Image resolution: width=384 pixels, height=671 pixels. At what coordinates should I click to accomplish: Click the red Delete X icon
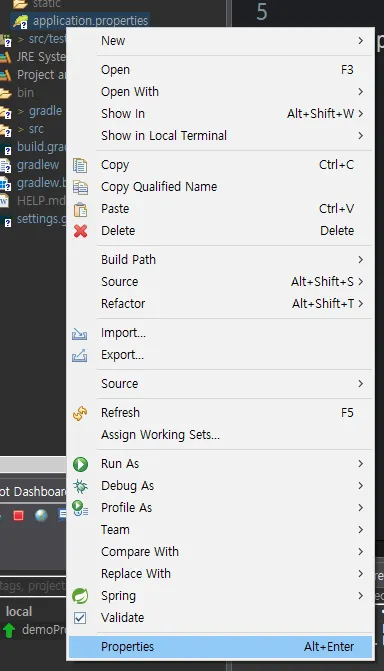click(x=80, y=231)
